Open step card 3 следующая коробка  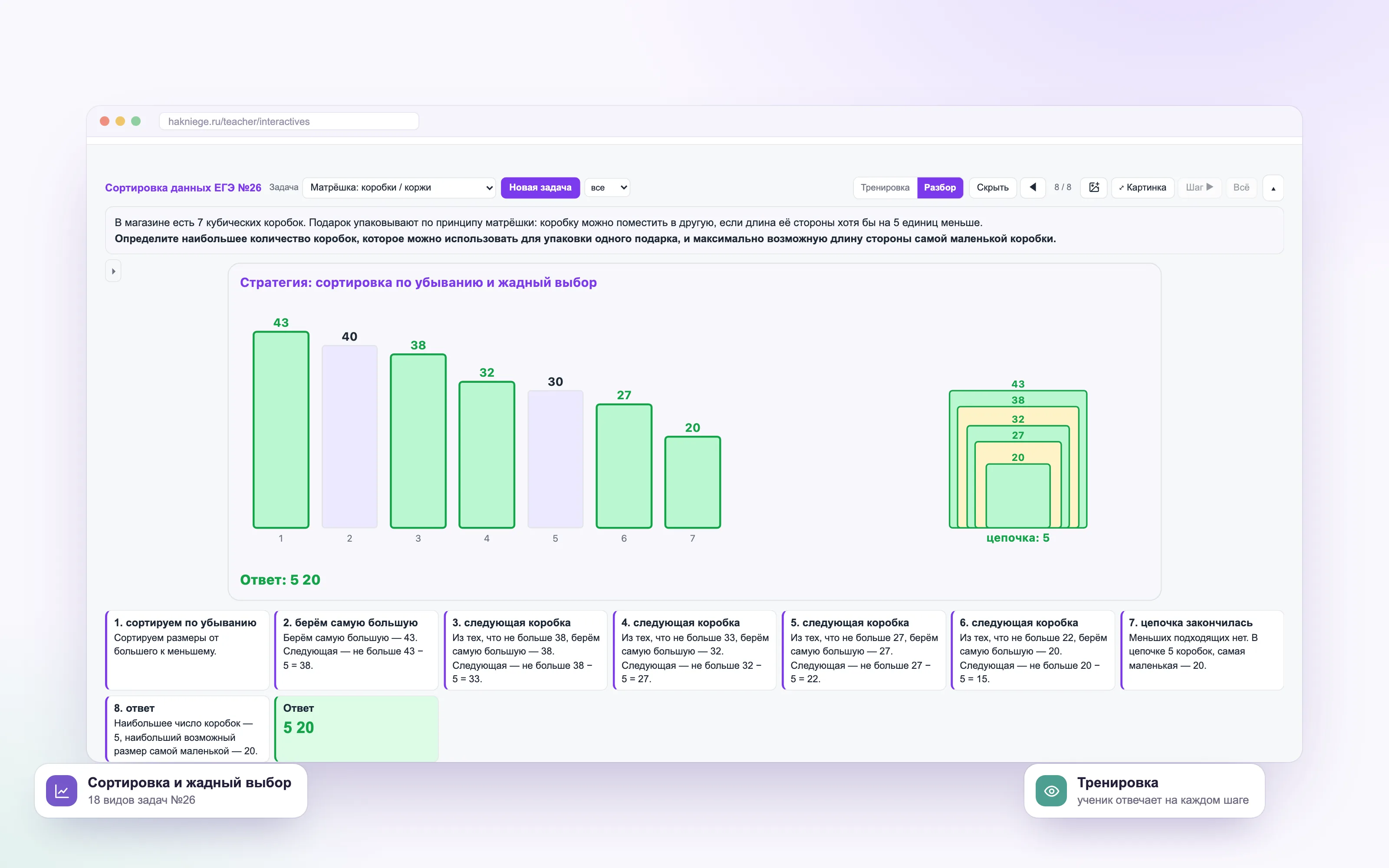coord(525,650)
